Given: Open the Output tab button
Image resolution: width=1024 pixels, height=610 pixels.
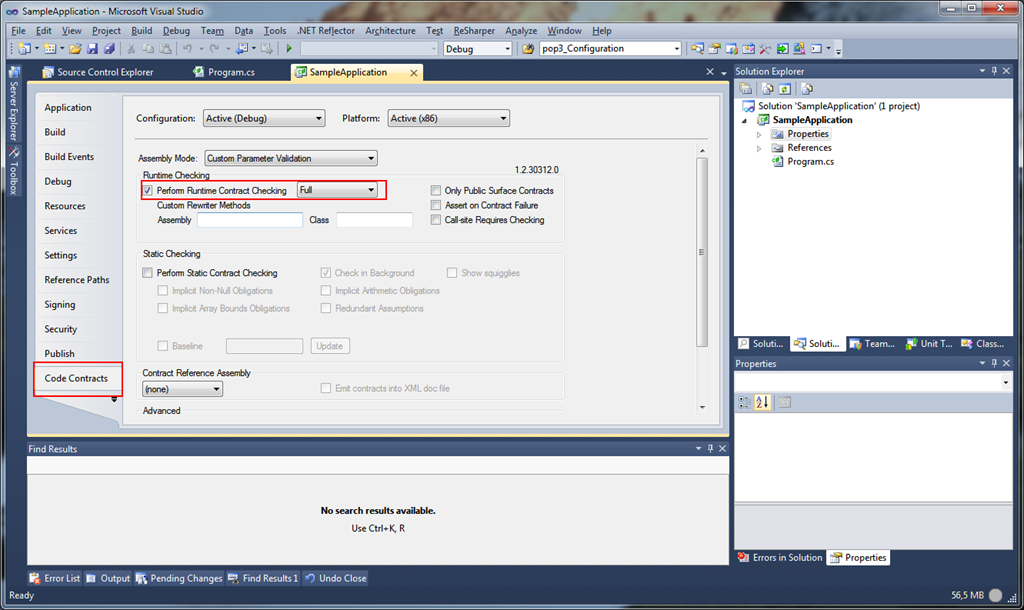Looking at the screenshot, I should [x=108, y=578].
